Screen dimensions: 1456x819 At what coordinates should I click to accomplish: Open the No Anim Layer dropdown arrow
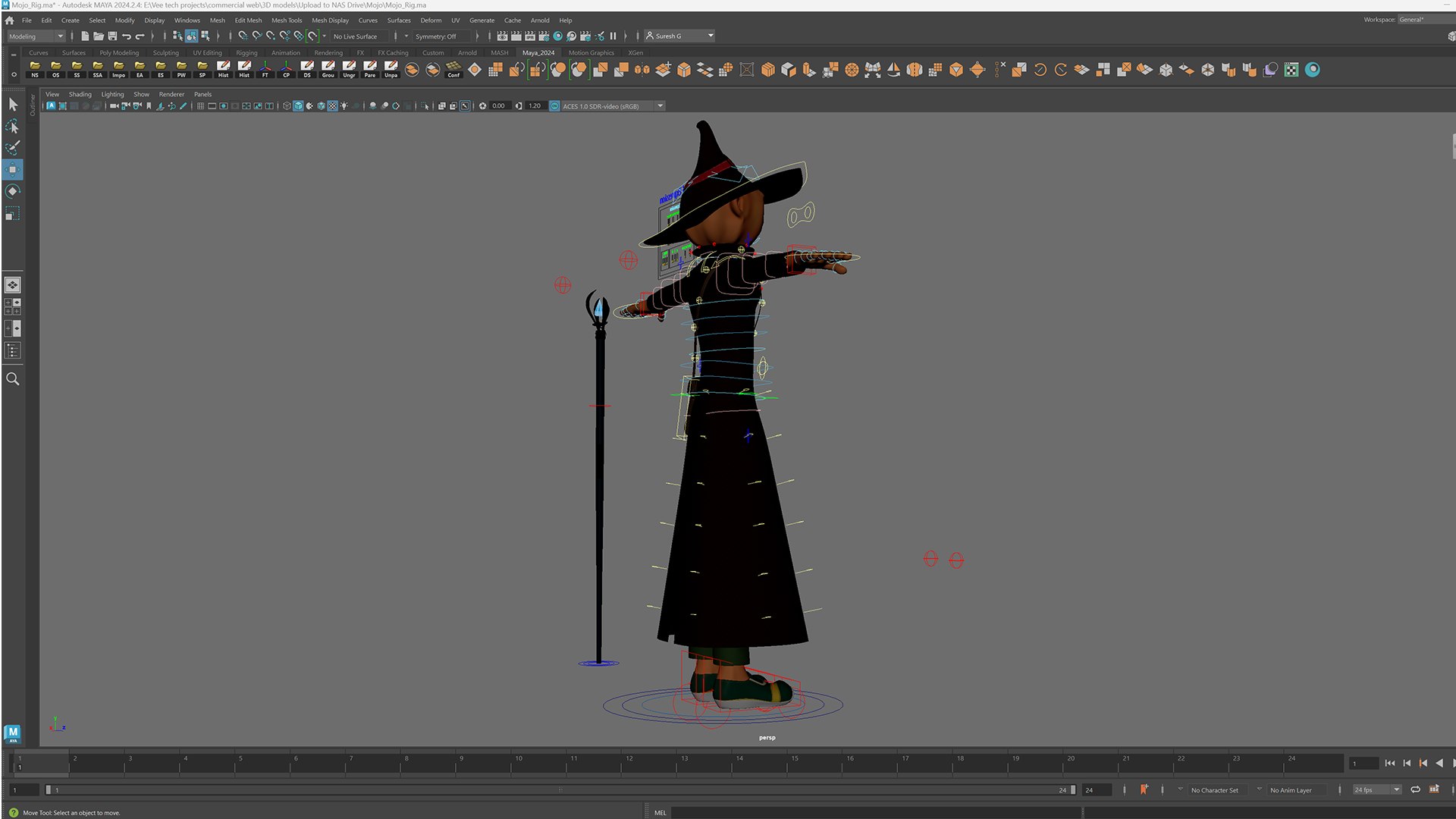[1260, 789]
